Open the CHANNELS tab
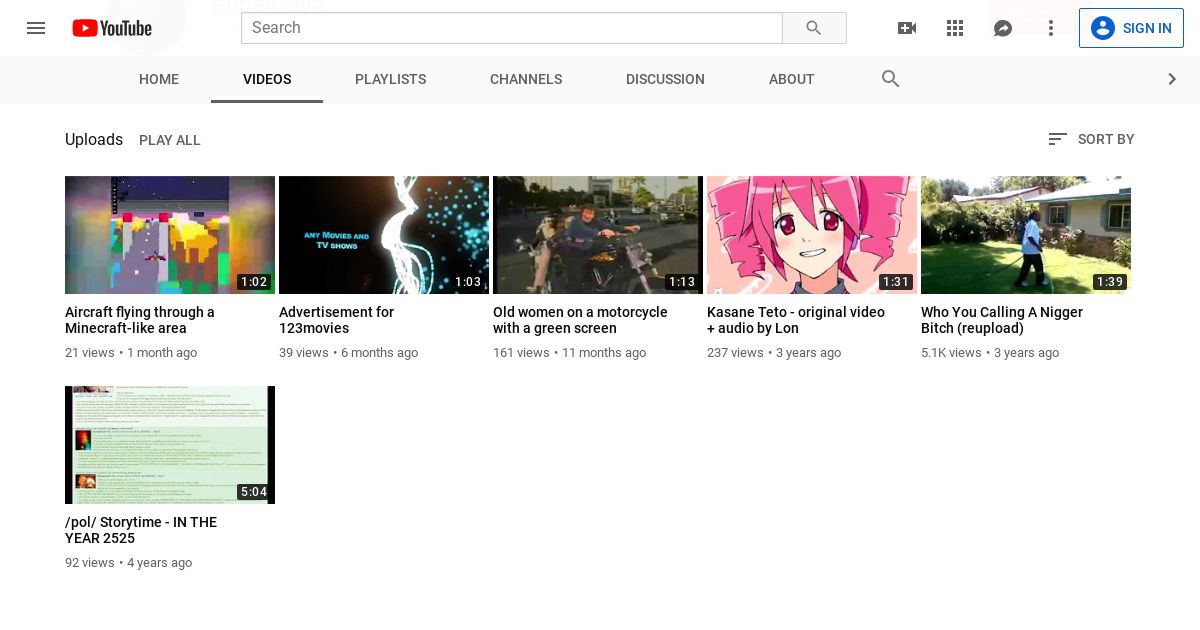The image size is (1200, 630). pos(526,79)
